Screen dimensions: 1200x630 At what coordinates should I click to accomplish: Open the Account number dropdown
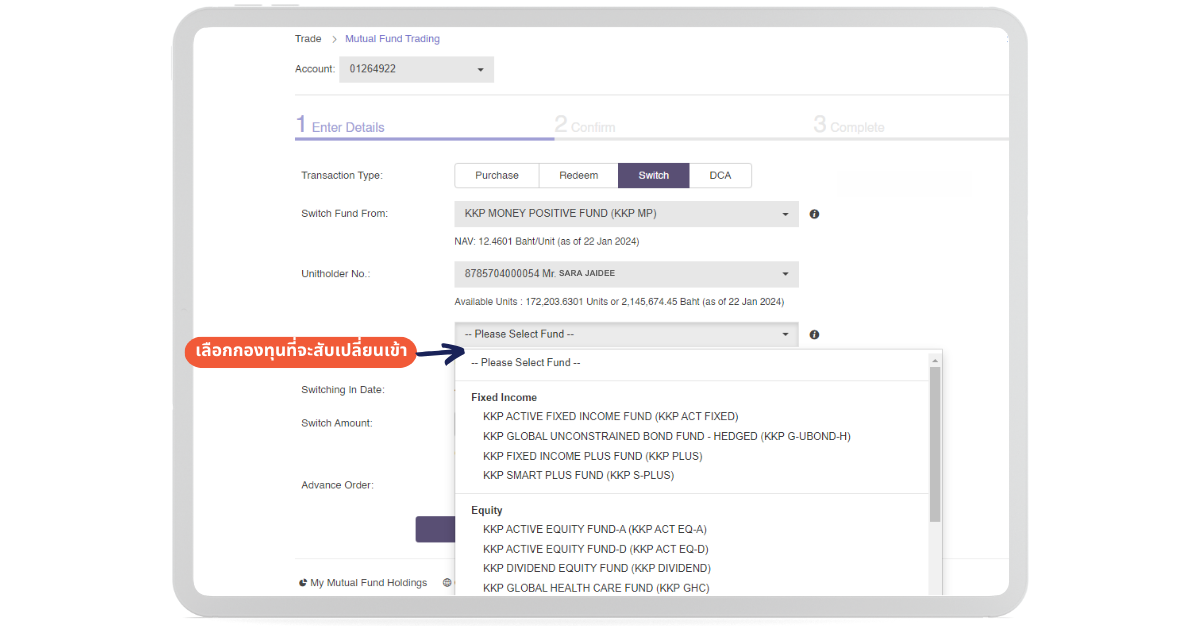tap(416, 69)
